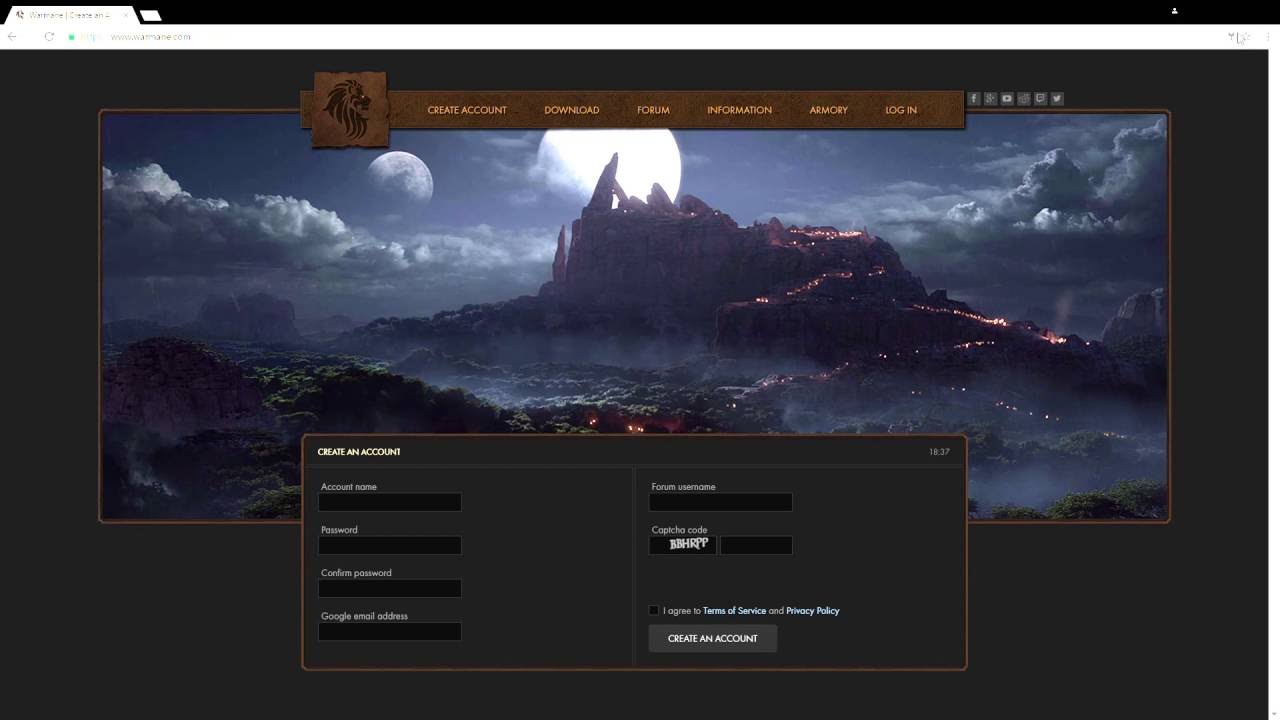The image size is (1280, 720).
Task: Open the Warmane Facebook page icon
Action: [973, 98]
